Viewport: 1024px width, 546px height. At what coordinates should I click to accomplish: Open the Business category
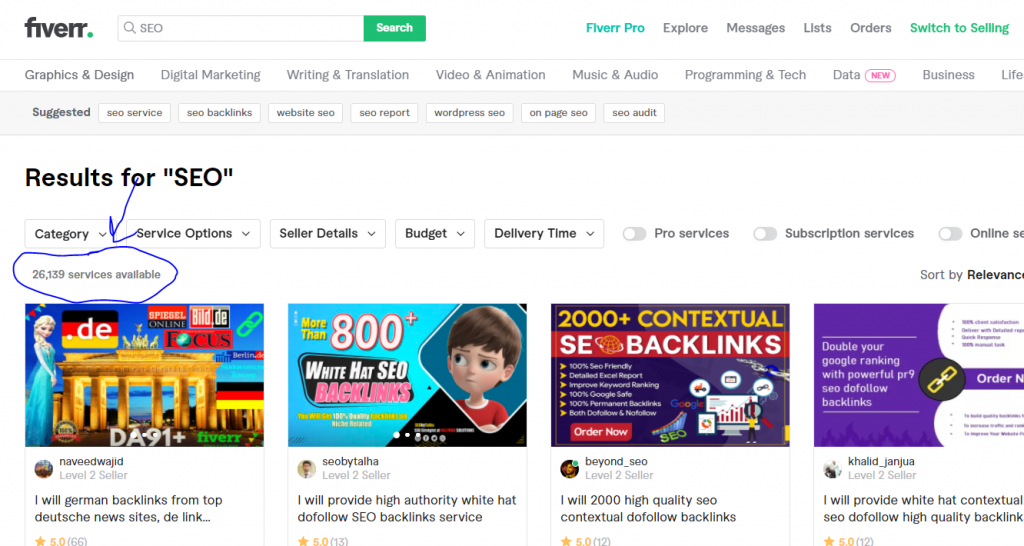948,74
